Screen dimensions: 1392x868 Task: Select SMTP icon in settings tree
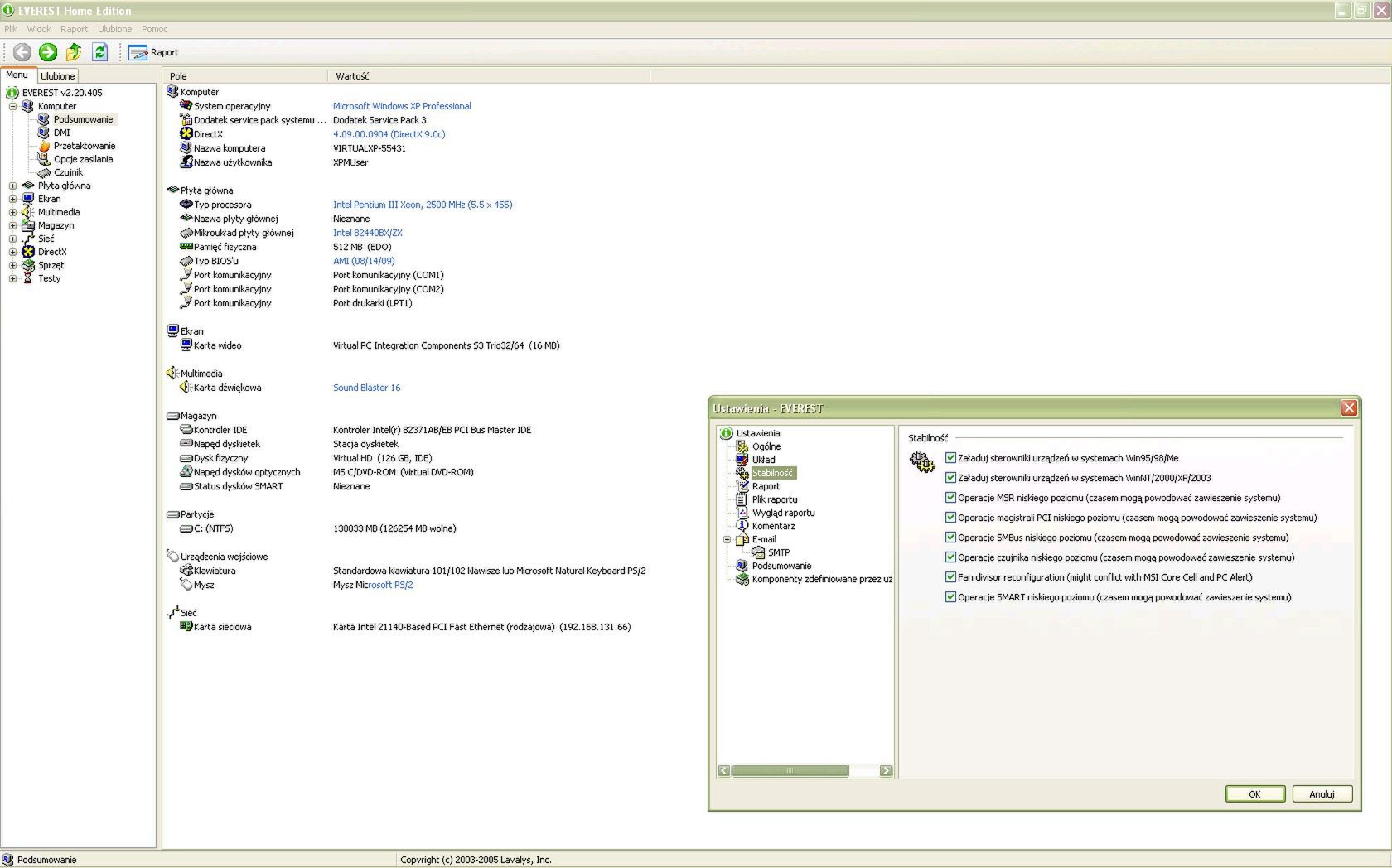click(758, 552)
